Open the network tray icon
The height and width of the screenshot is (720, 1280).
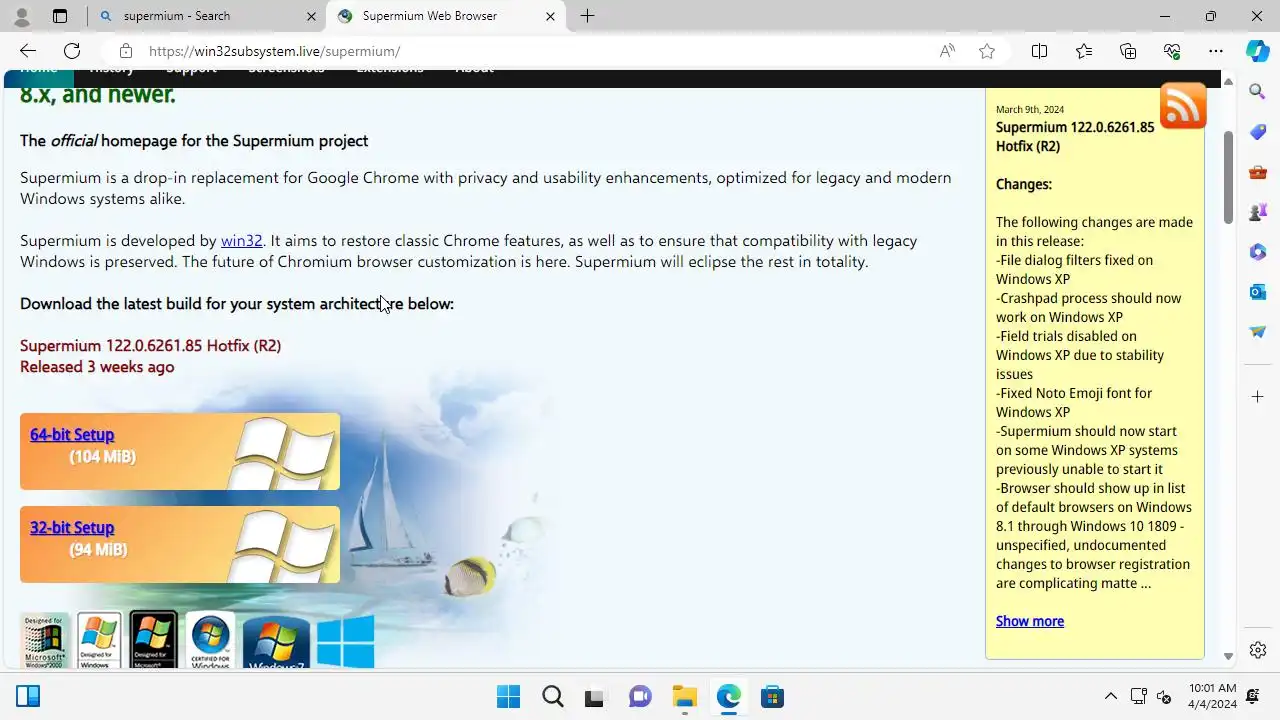point(1138,696)
